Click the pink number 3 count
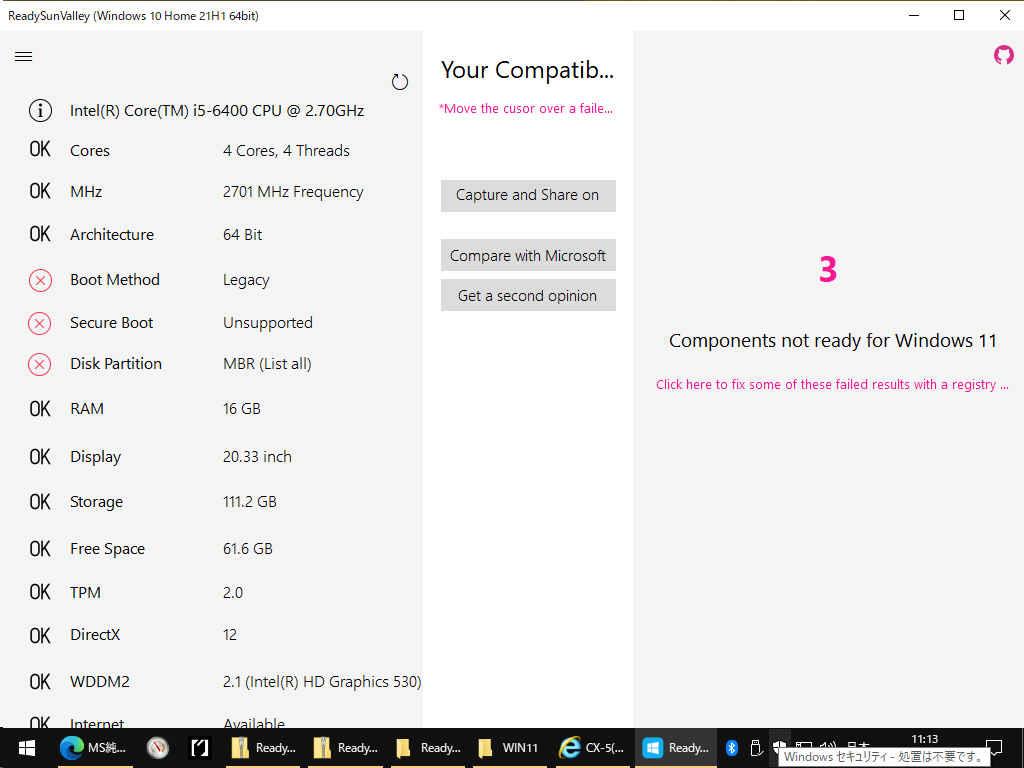 pyautogui.click(x=828, y=269)
